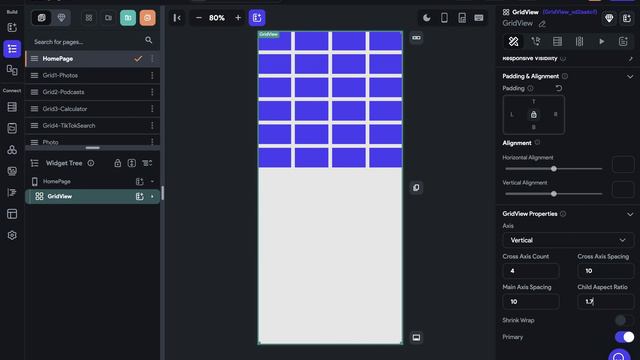
Task: Toggle dark mode with the moon icon
Action: click(427, 18)
